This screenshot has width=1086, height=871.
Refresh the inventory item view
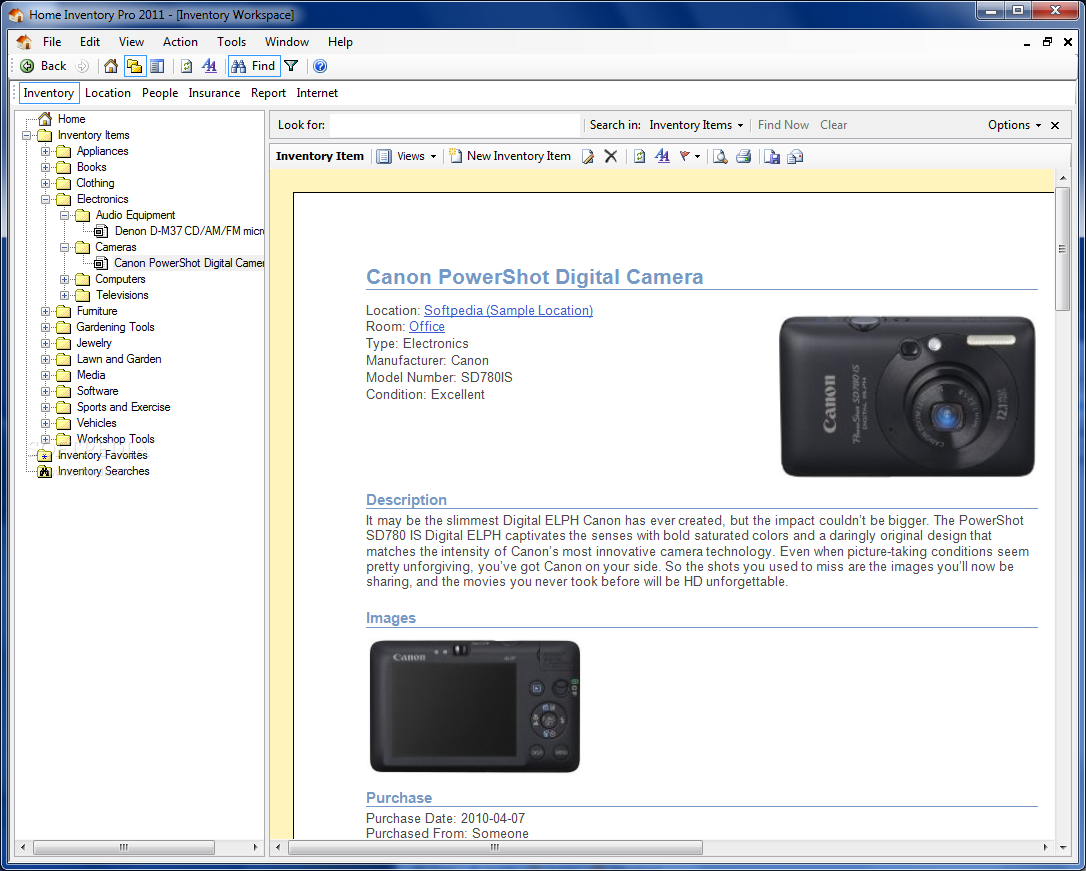[639, 156]
